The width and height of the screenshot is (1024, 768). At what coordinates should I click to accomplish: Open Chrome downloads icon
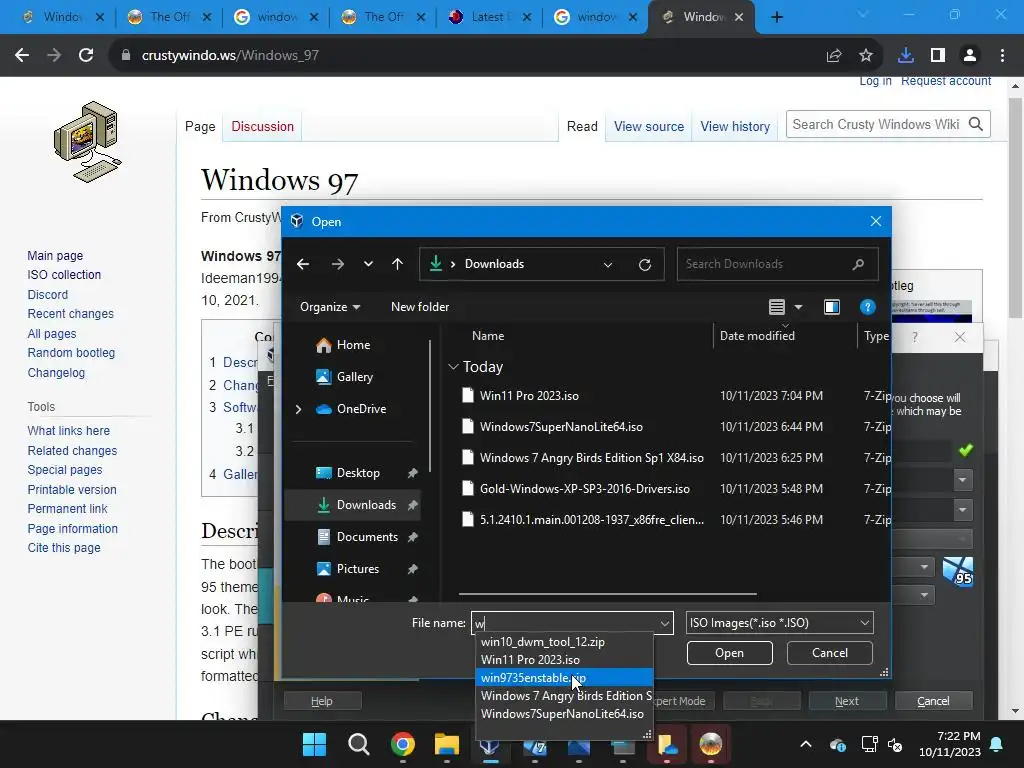click(906, 56)
